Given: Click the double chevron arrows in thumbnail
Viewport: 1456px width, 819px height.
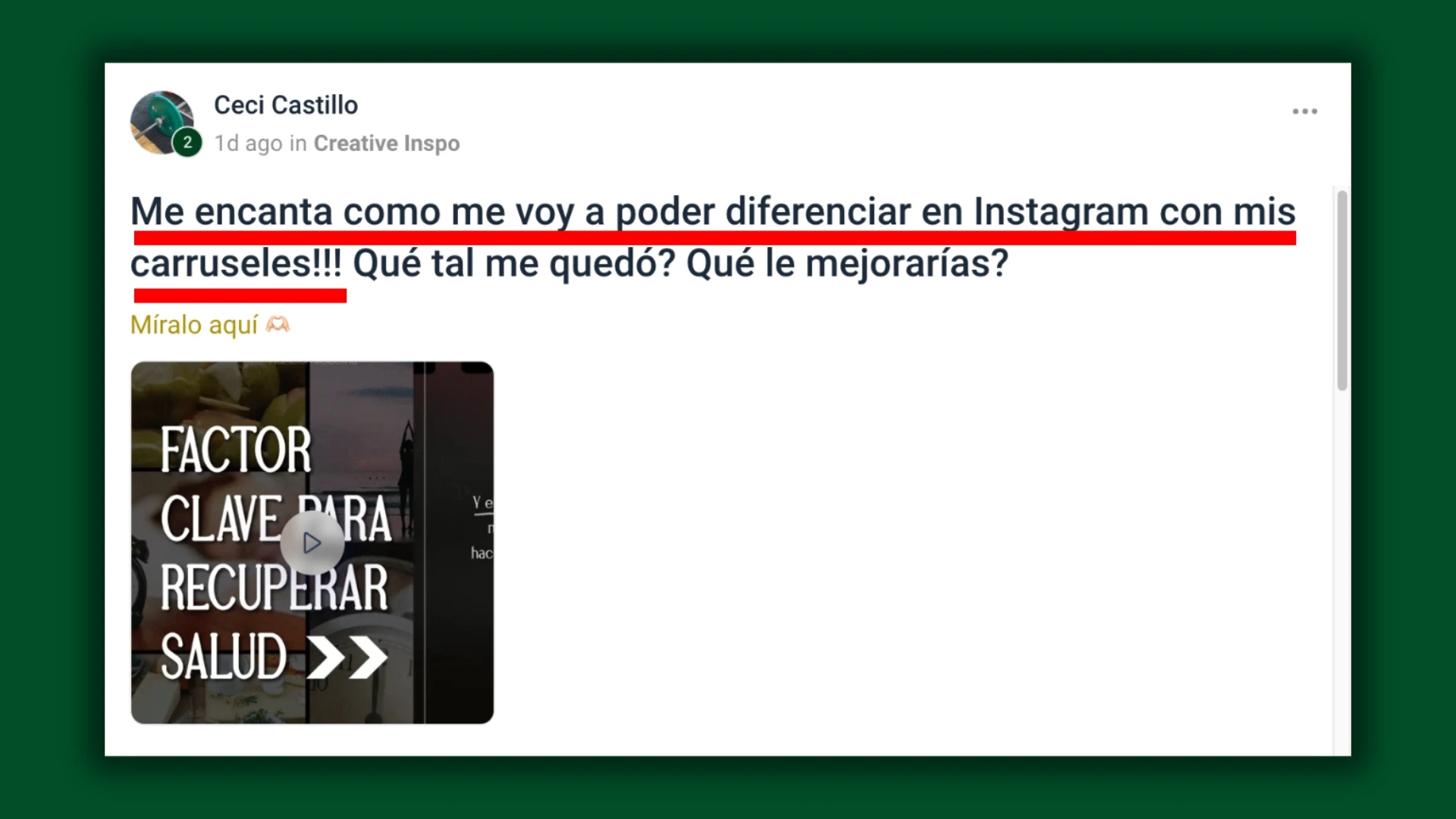Looking at the screenshot, I should [x=347, y=657].
